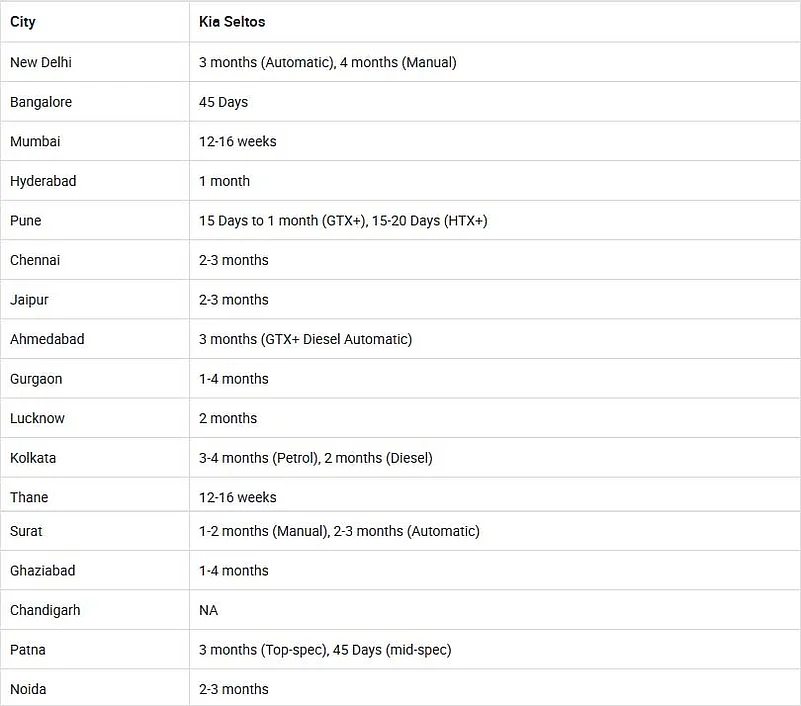Select the Thane city cell
801x706 pixels.
click(29, 497)
